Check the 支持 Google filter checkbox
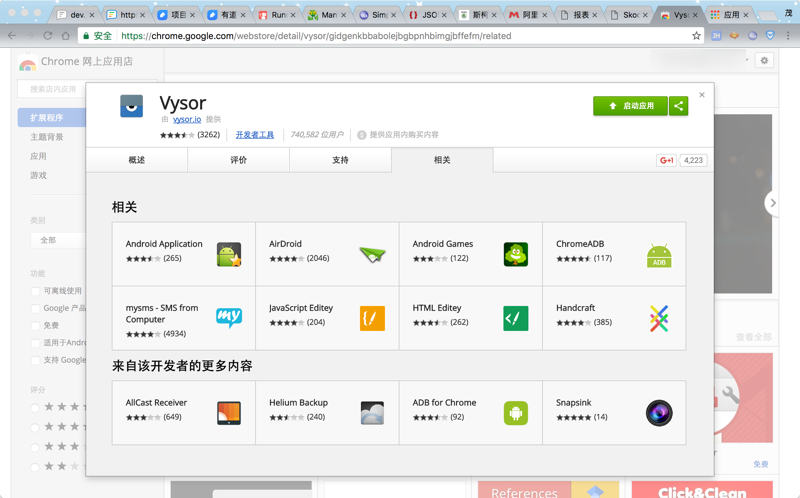 pyautogui.click(x=35, y=361)
